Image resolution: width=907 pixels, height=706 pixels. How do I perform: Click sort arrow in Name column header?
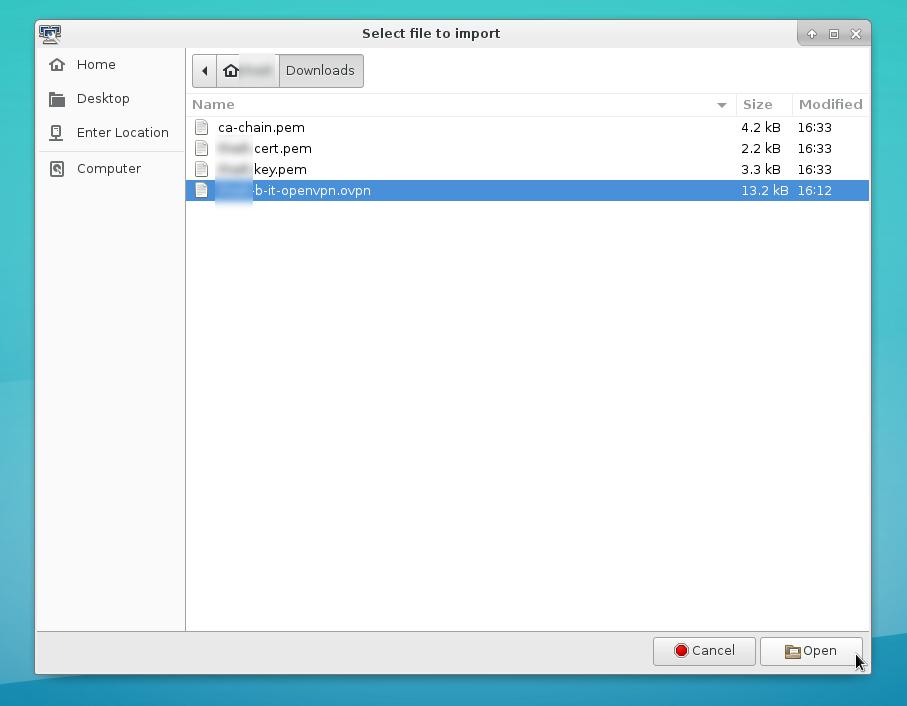(x=722, y=105)
